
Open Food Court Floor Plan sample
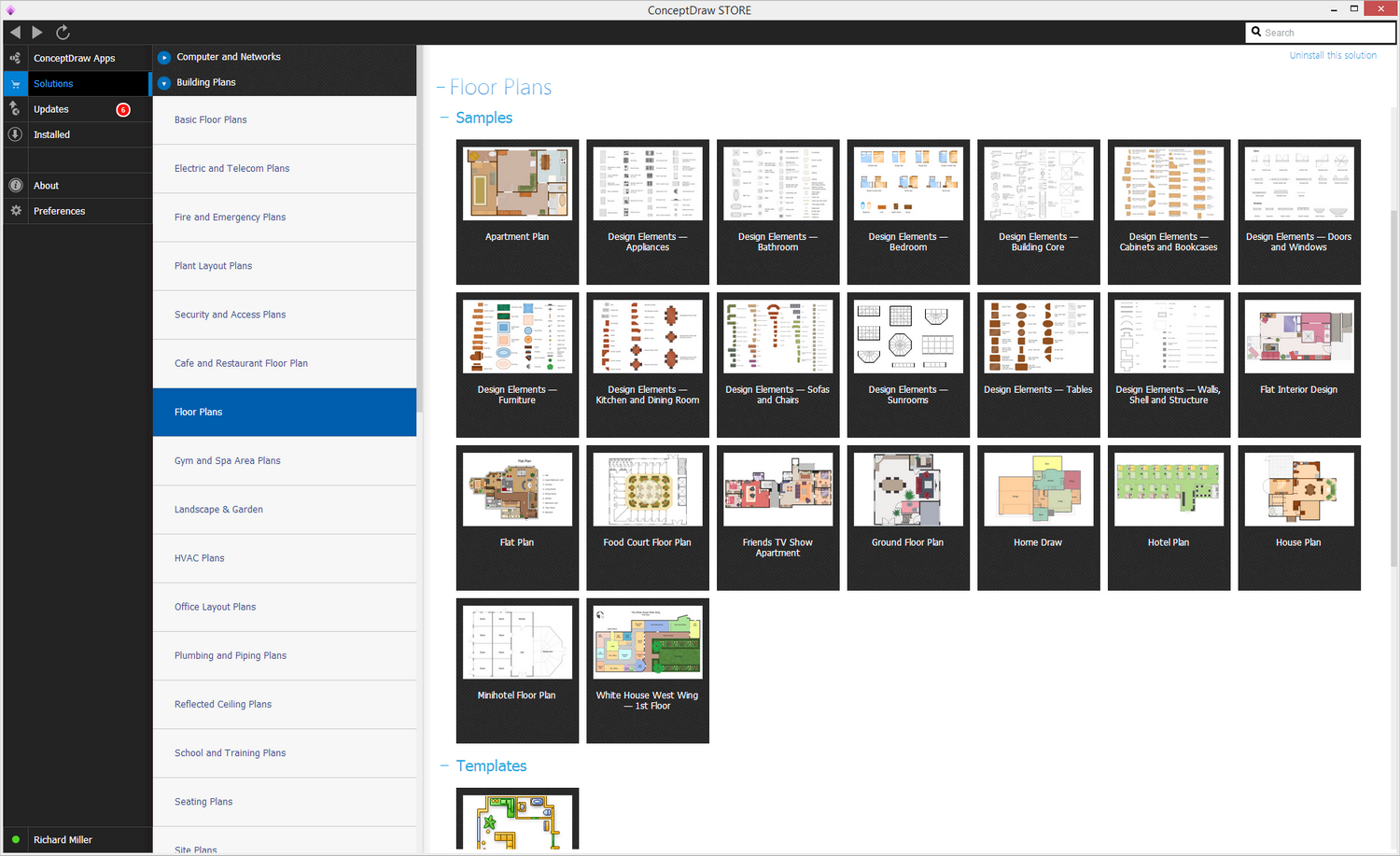[x=648, y=518]
